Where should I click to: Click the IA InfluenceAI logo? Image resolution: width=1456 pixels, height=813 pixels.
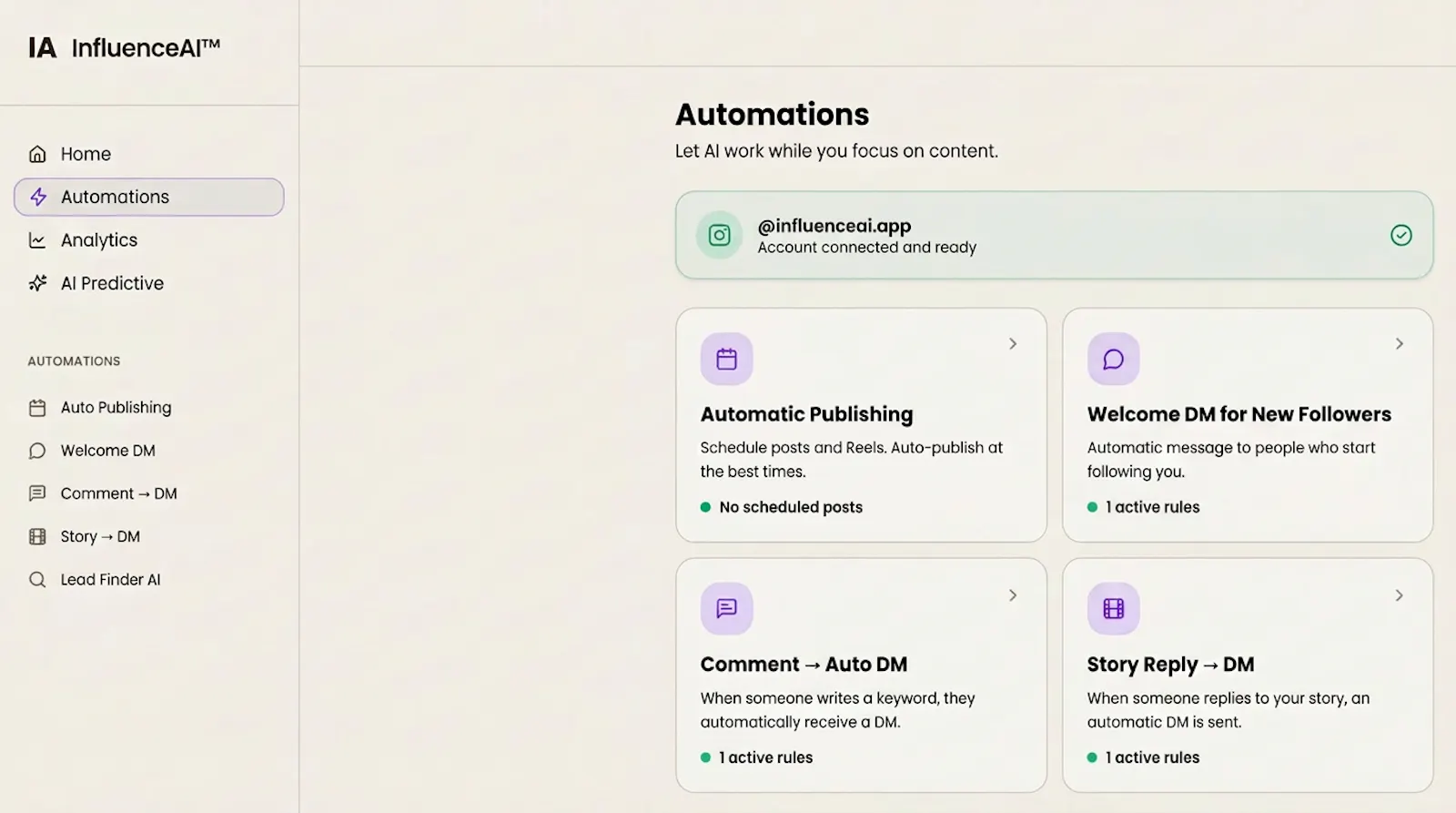point(125,47)
